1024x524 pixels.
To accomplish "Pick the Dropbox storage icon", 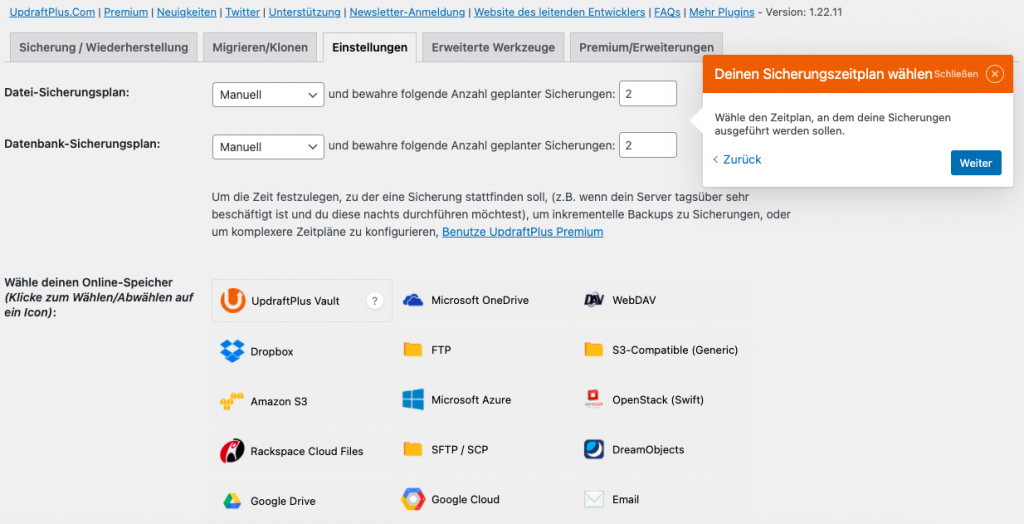I will coord(232,351).
